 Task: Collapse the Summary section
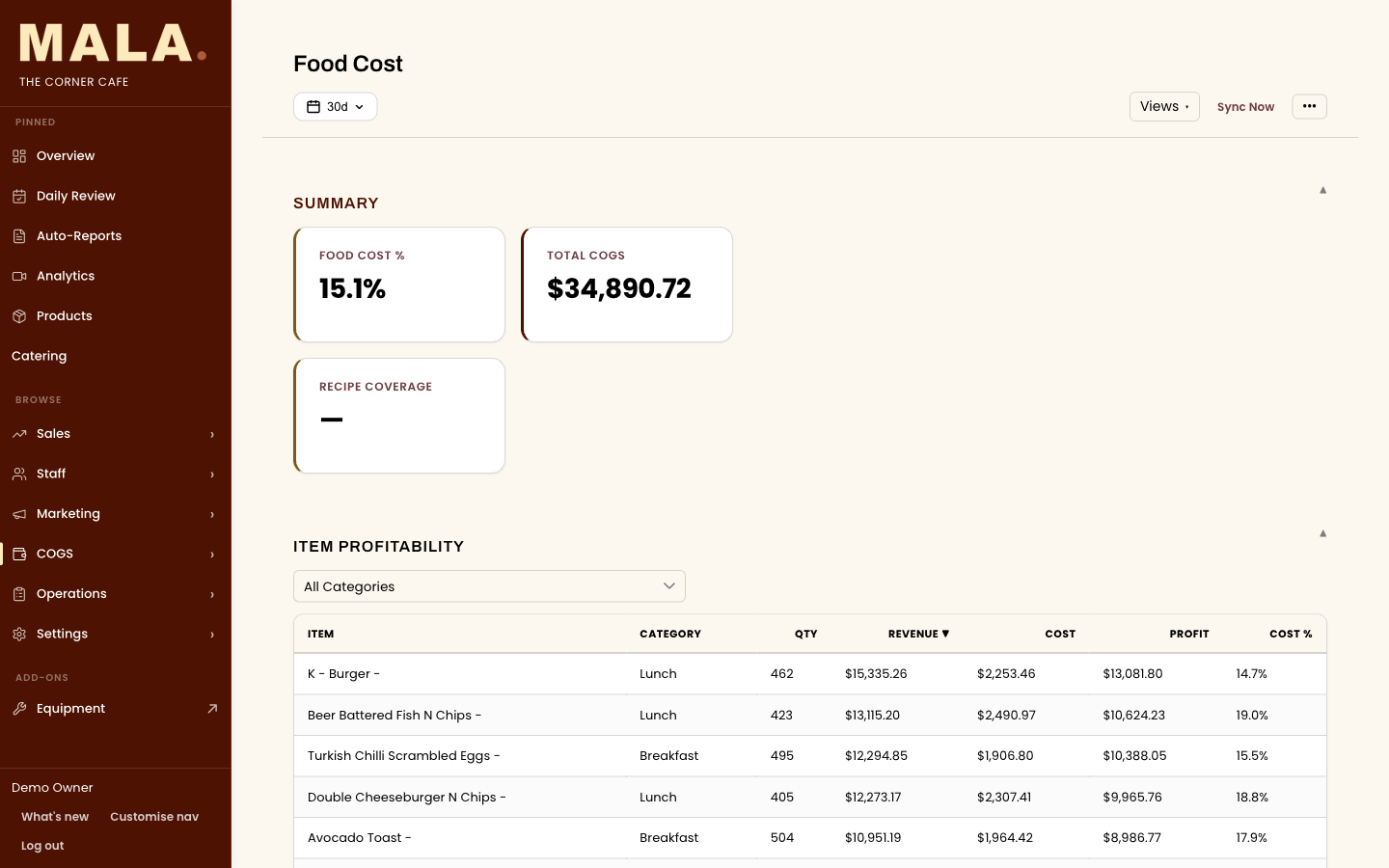1322,190
